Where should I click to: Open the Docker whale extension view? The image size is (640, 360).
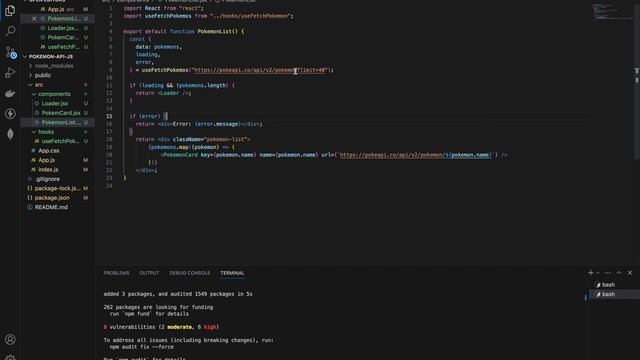click(10, 93)
